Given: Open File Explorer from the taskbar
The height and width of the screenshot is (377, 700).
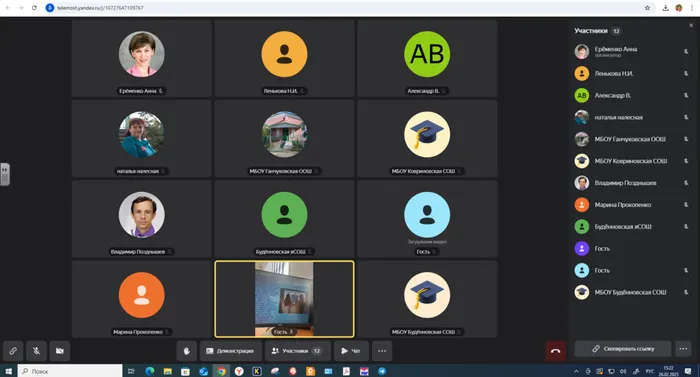Looking at the screenshot, I should [x=167, y=371].
